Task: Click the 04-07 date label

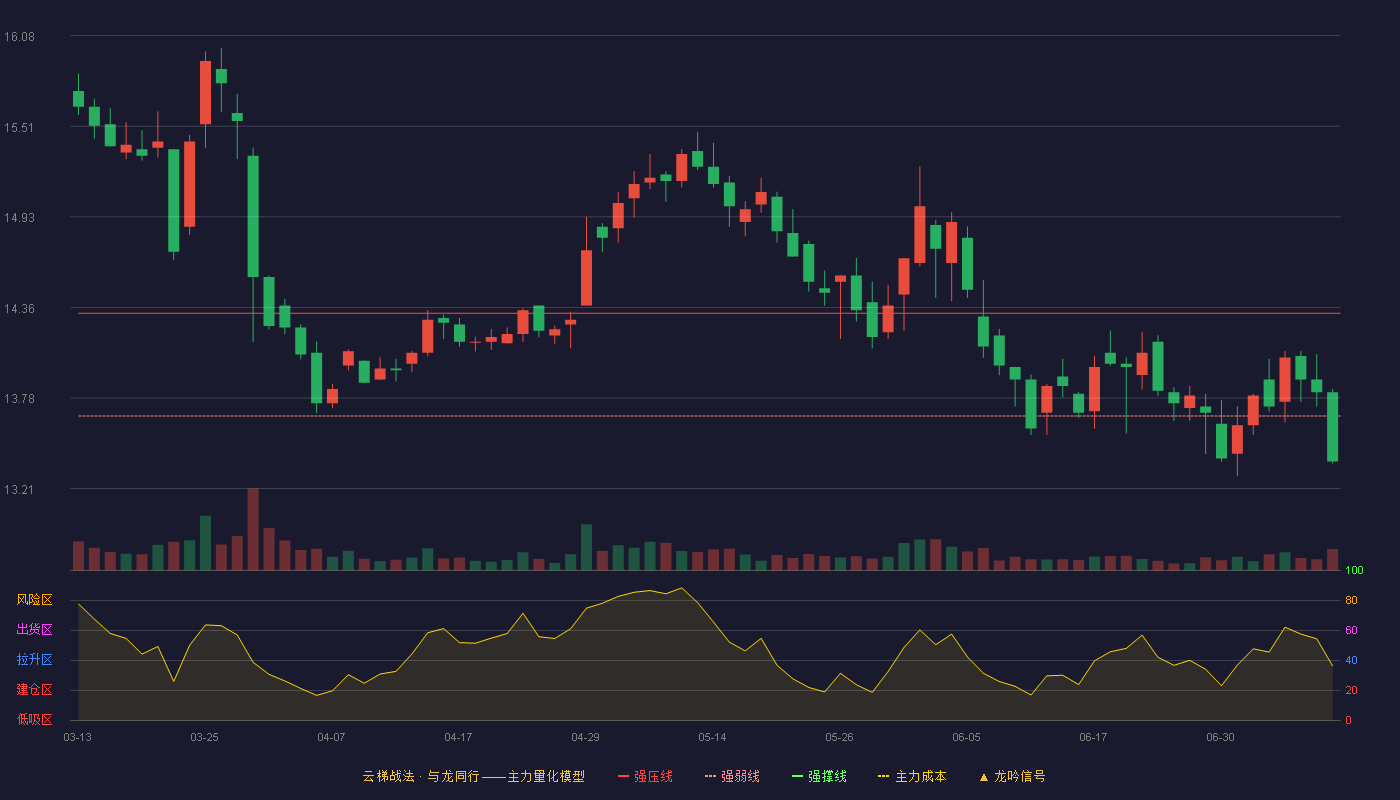Action: [x=331, y=737]
